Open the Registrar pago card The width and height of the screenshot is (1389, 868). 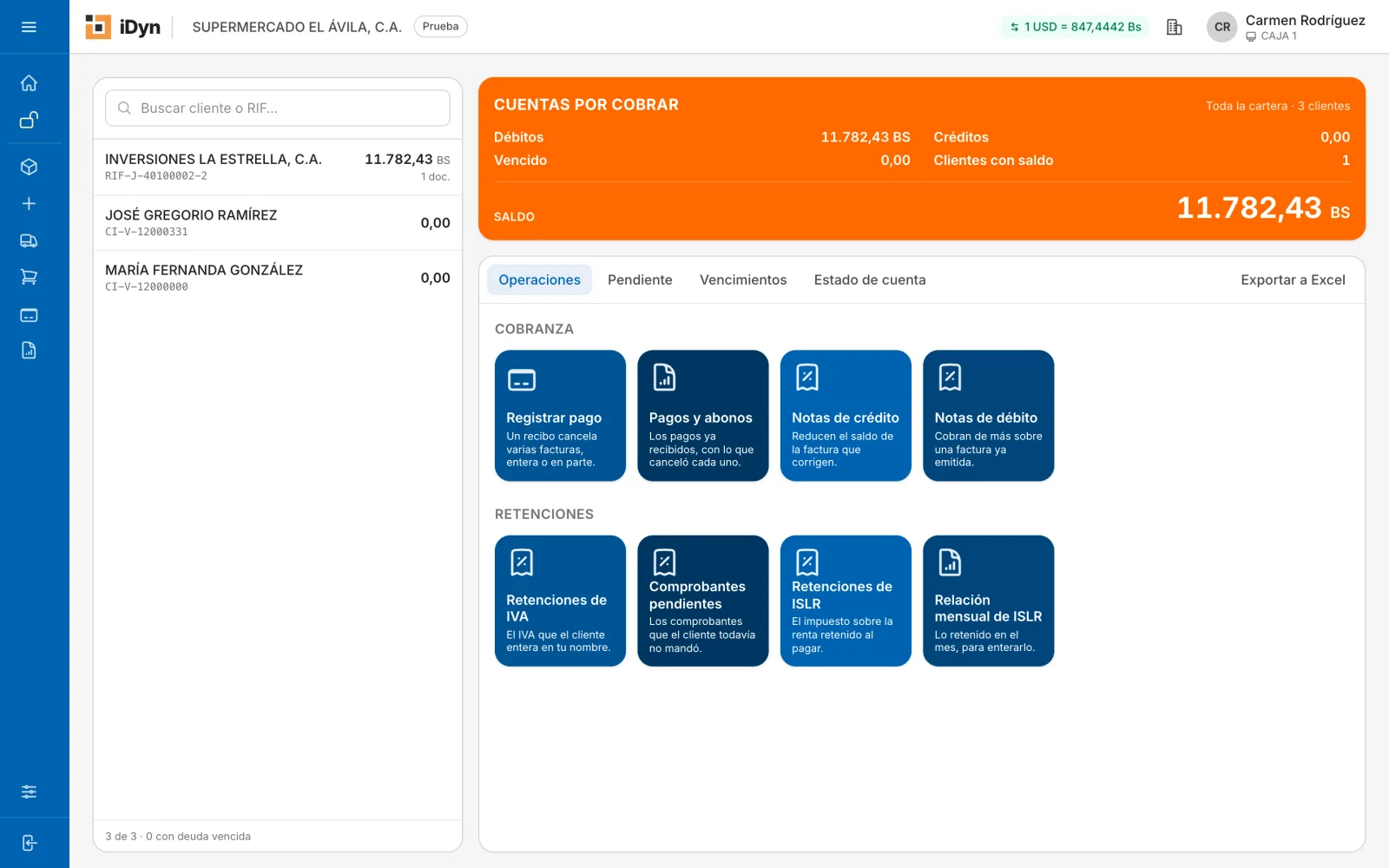[x=560, y=416]
